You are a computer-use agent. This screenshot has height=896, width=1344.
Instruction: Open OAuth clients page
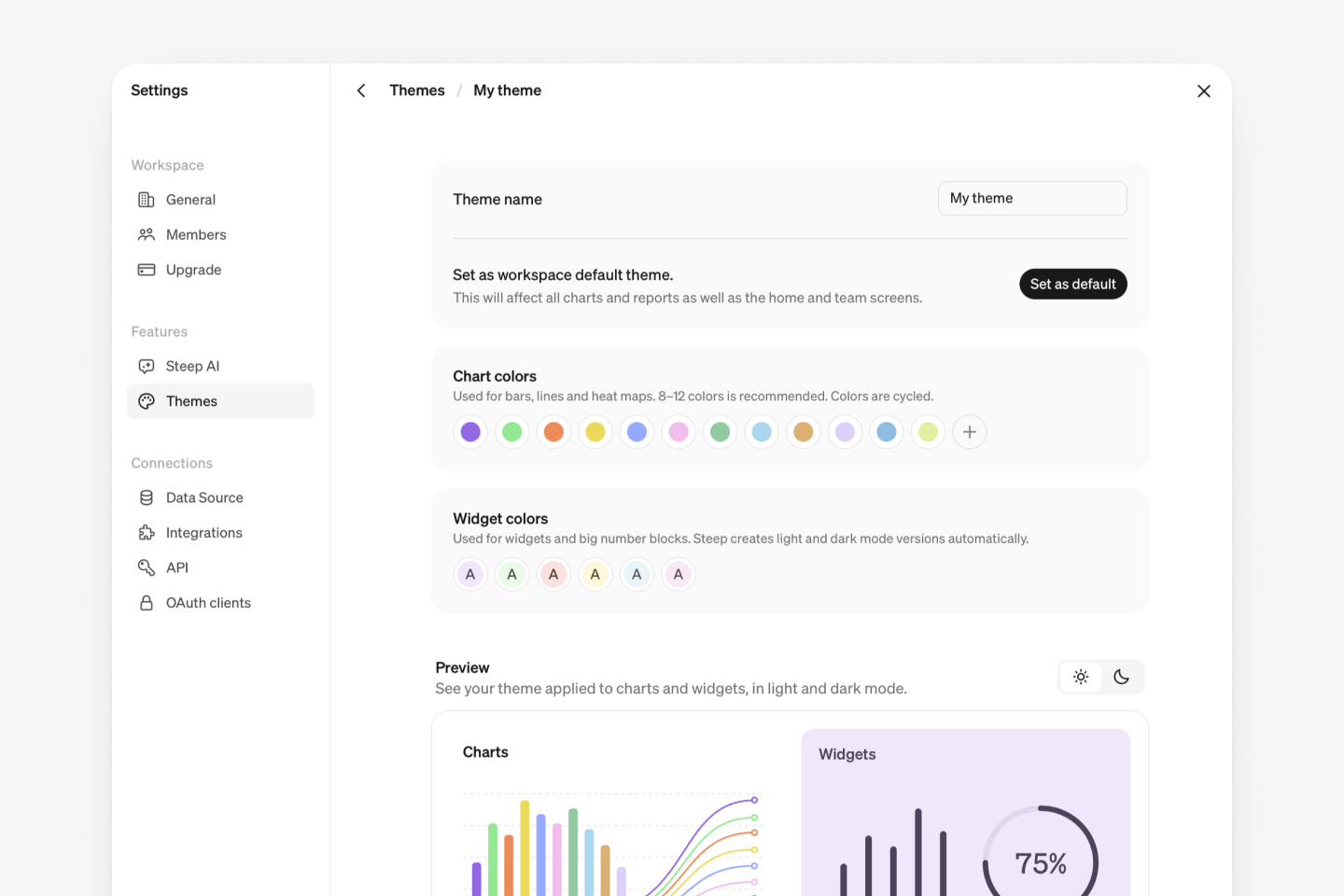220,603
